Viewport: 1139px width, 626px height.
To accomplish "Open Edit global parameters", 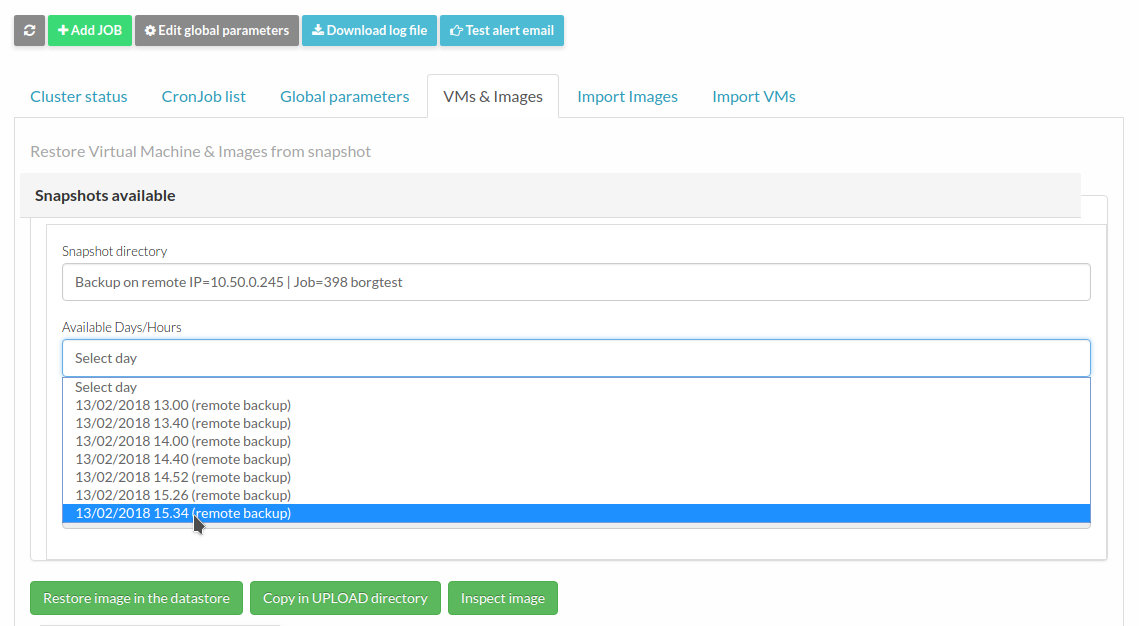I will pyautogui.click(x=216, y=31).
